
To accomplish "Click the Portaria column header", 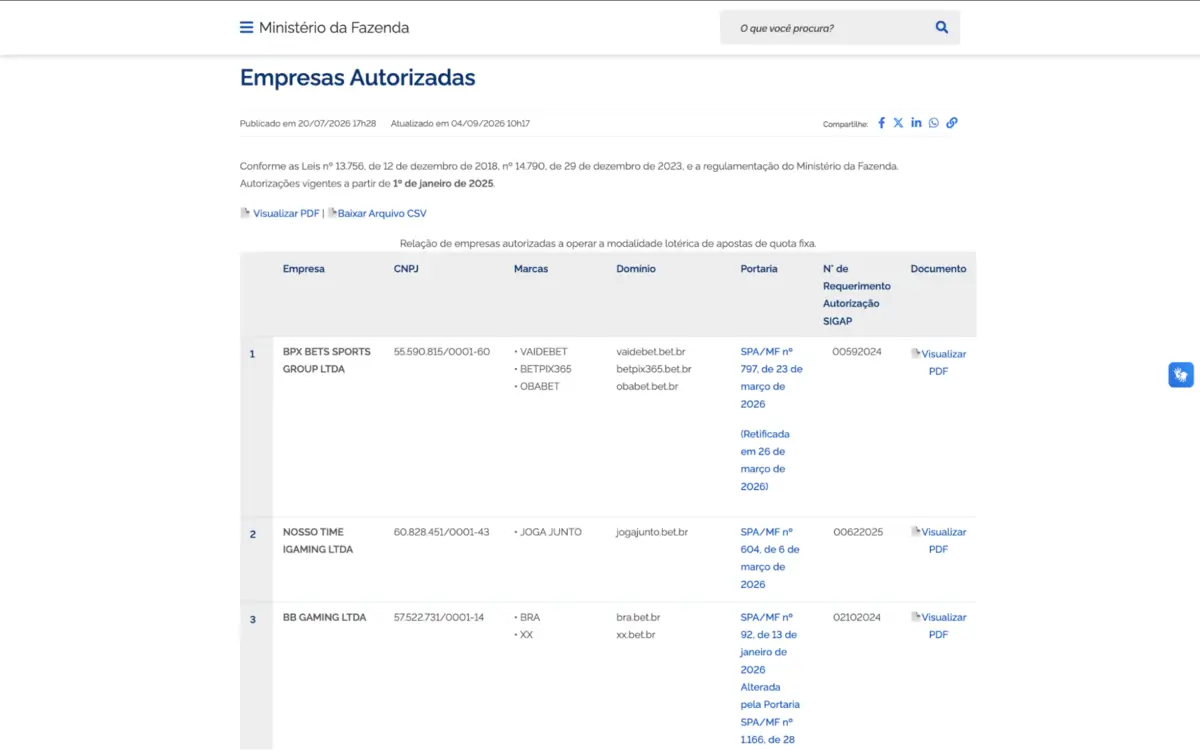I will tap(759, 269).
